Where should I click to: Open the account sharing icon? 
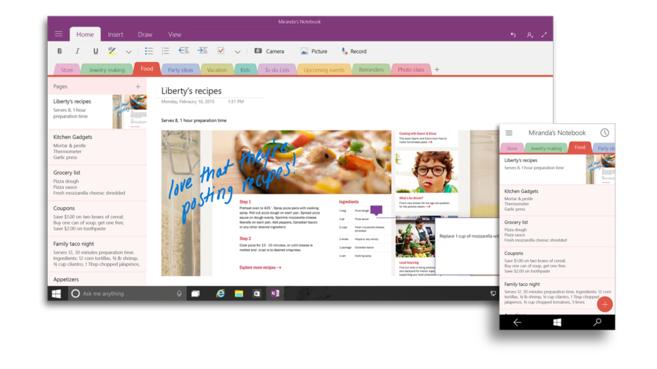coord(530,35)
